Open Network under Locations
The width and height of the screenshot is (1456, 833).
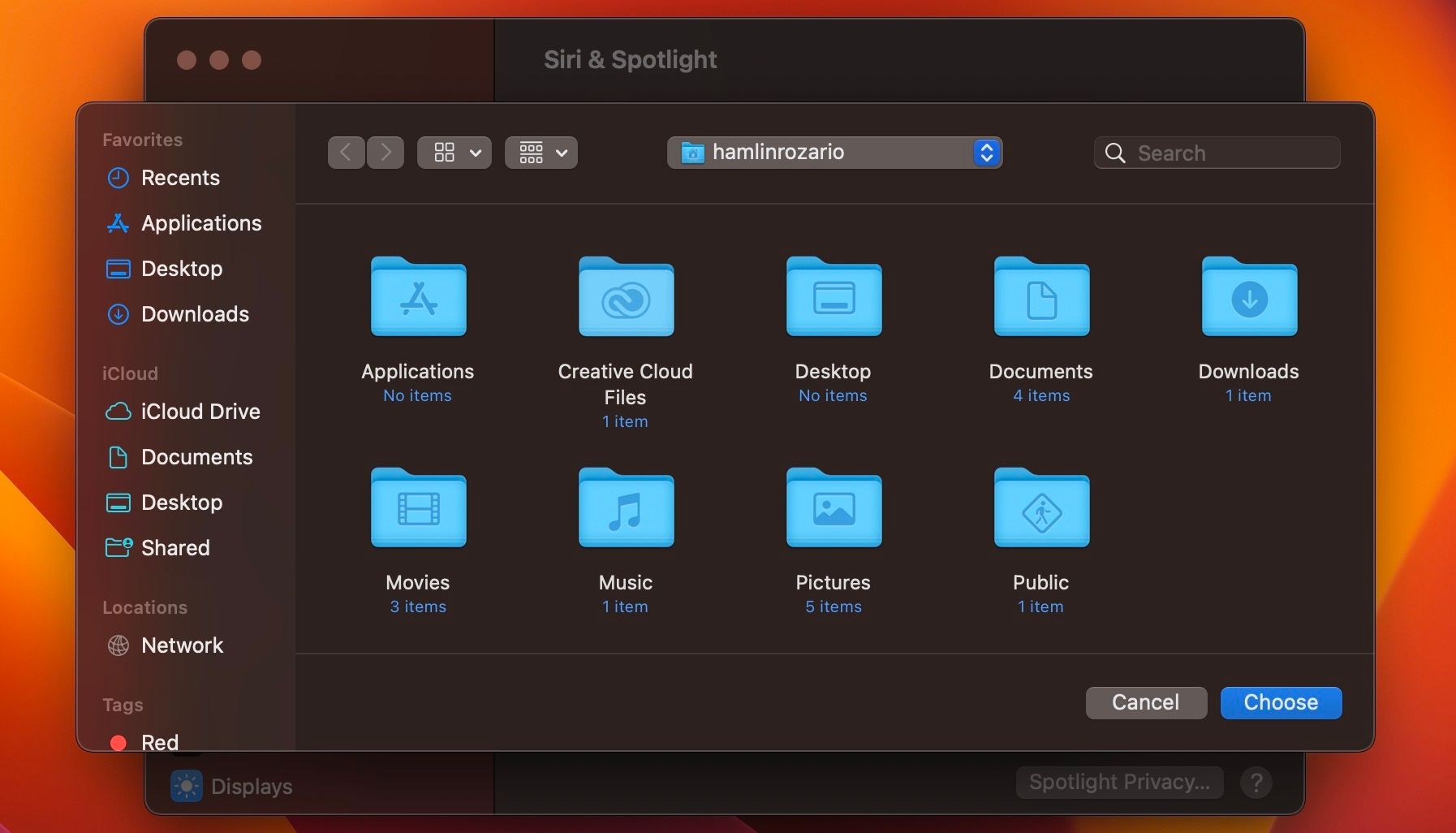tap(182, 645)
